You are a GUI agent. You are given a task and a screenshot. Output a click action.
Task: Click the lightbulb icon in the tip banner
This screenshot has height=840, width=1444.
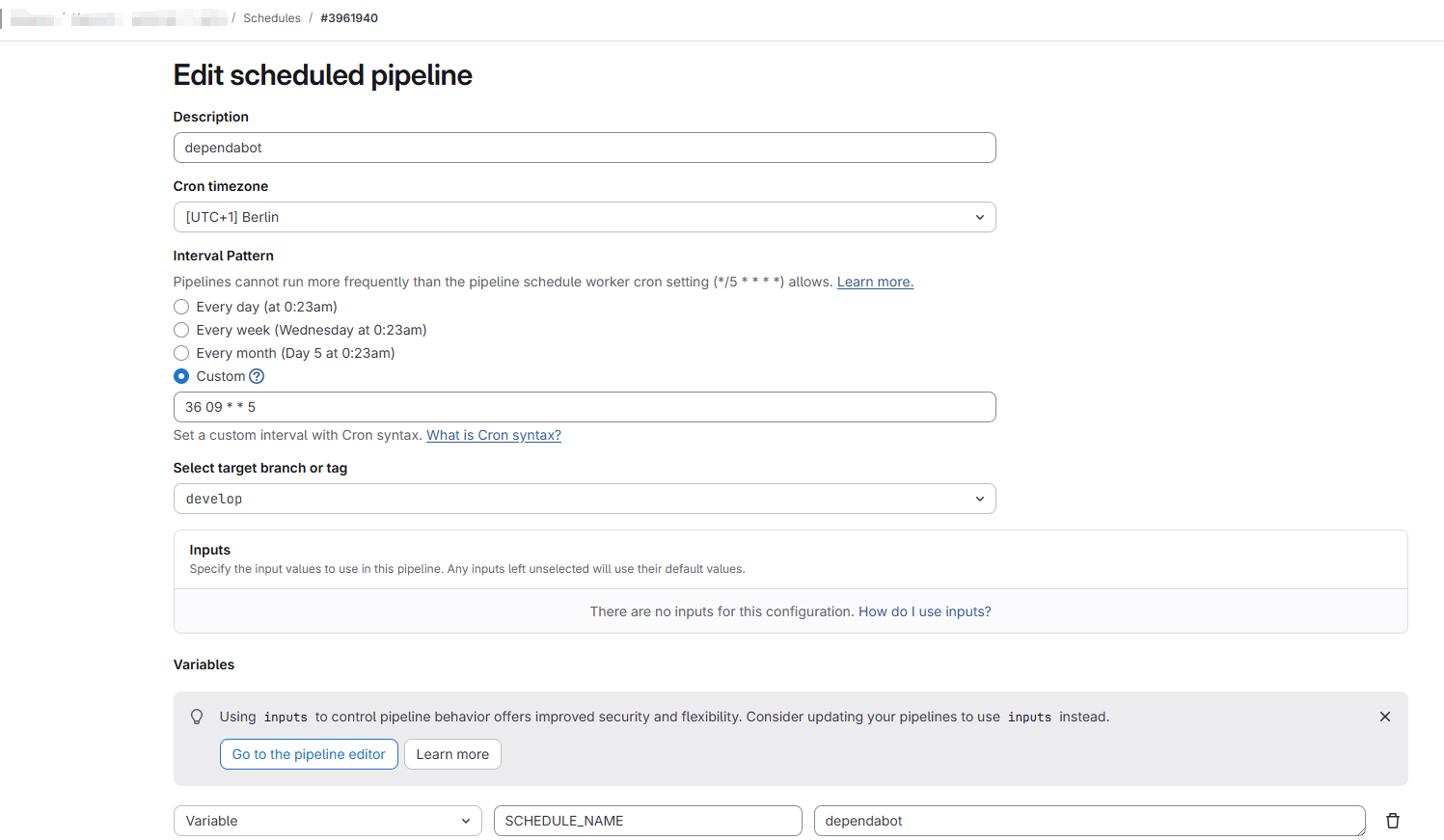(x=197, y=717)
